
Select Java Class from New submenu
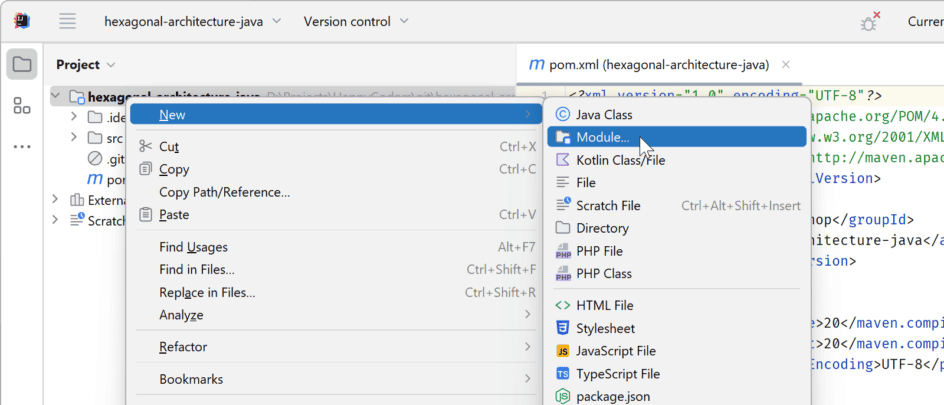click(x=604, y=115)
